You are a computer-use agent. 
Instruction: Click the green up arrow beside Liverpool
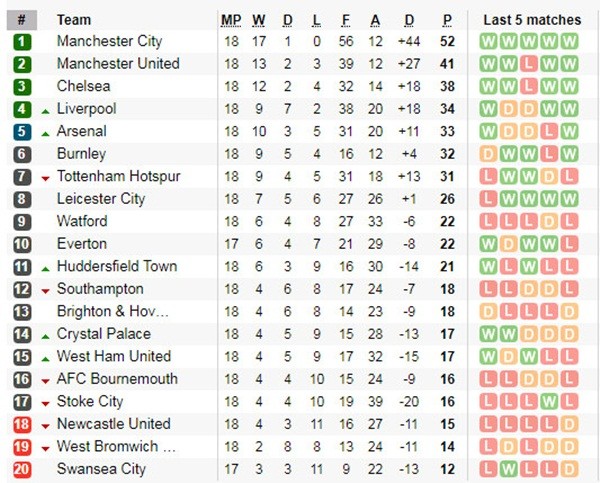point(45,109)
